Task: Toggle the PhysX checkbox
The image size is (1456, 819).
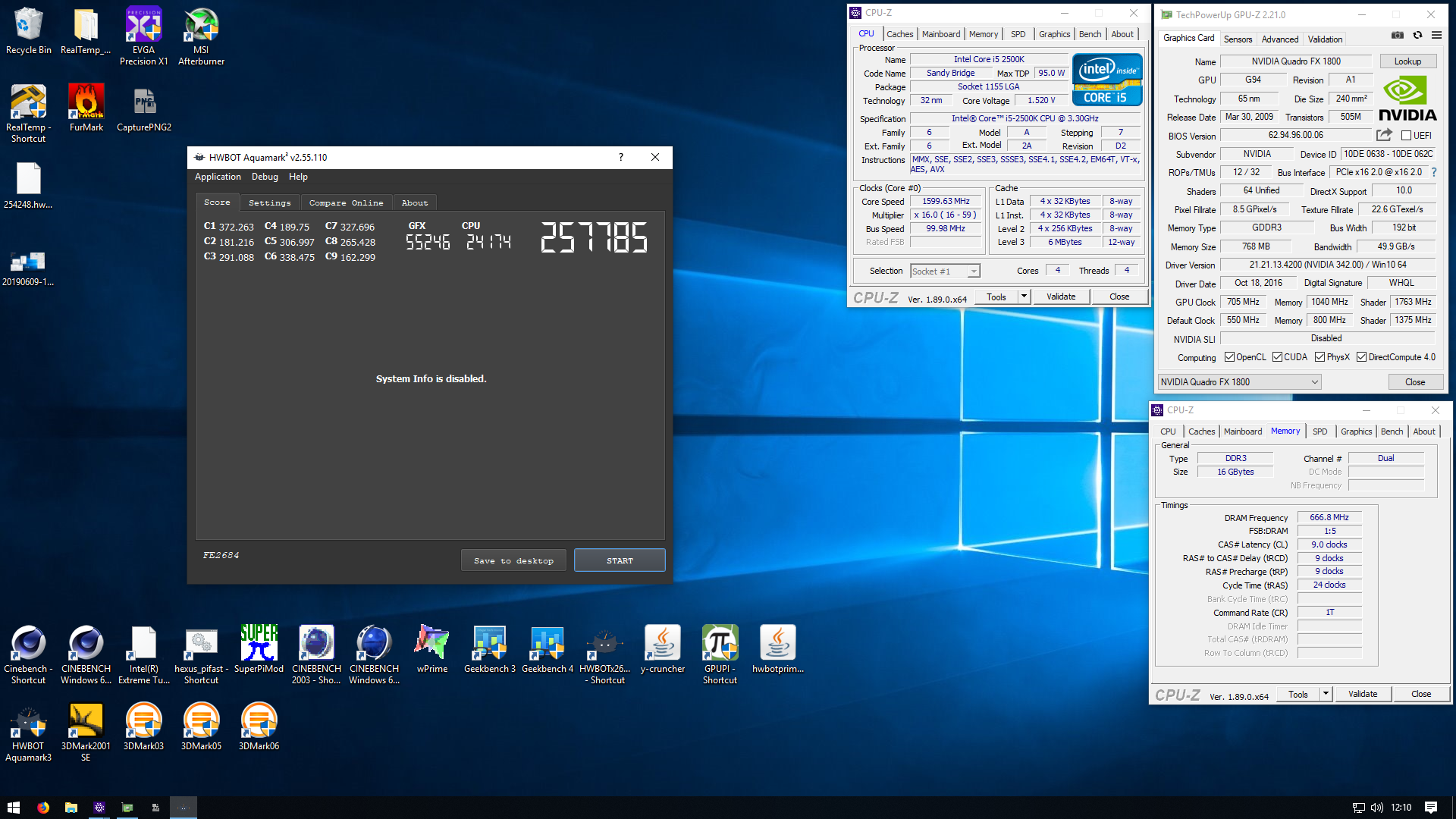Action: tap(1319, 357)
